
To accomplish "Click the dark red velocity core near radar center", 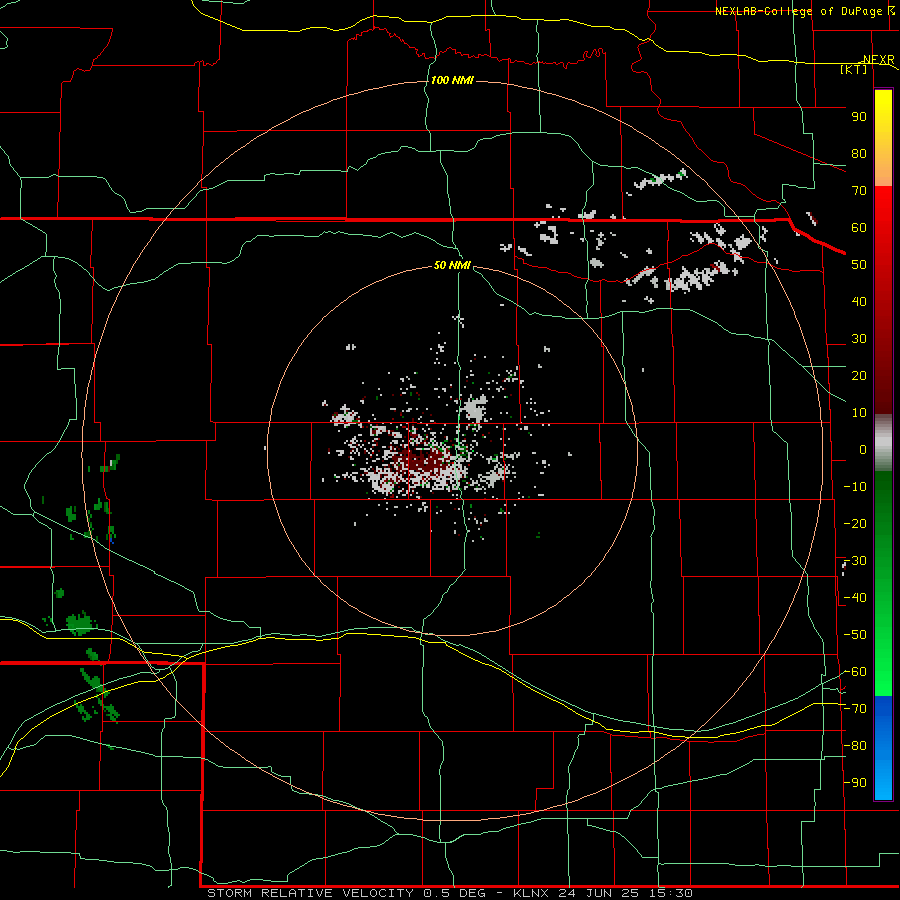I will pyautogui.click(x=424, y=460).
